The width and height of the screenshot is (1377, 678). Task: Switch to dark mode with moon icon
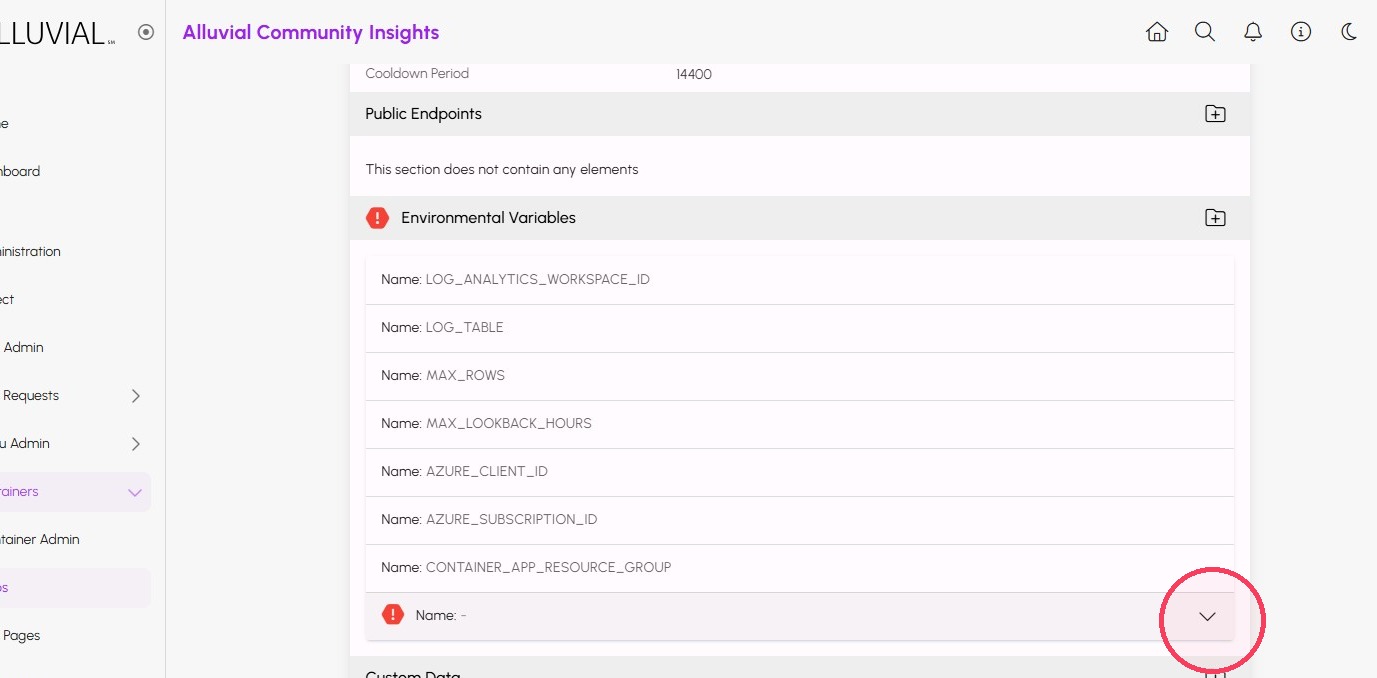(x=1349, y=32)
